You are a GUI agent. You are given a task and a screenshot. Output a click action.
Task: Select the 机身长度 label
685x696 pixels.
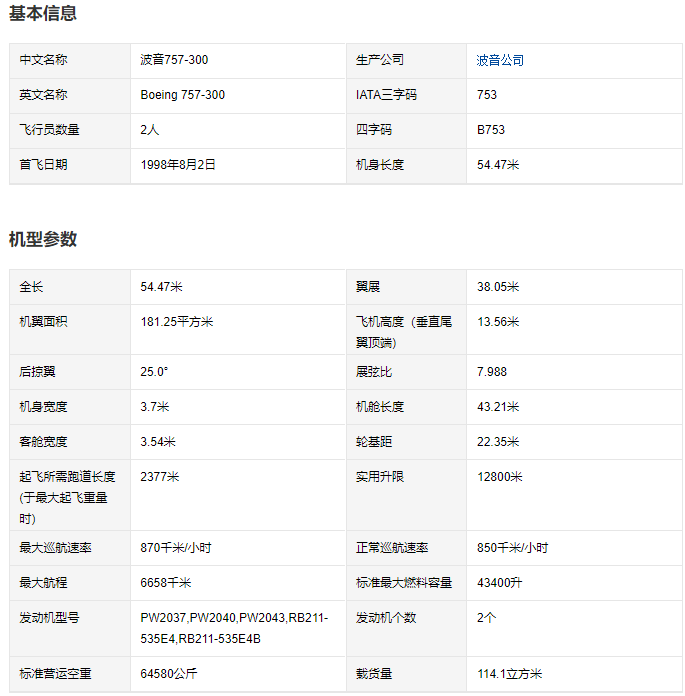tap(380, 165)
